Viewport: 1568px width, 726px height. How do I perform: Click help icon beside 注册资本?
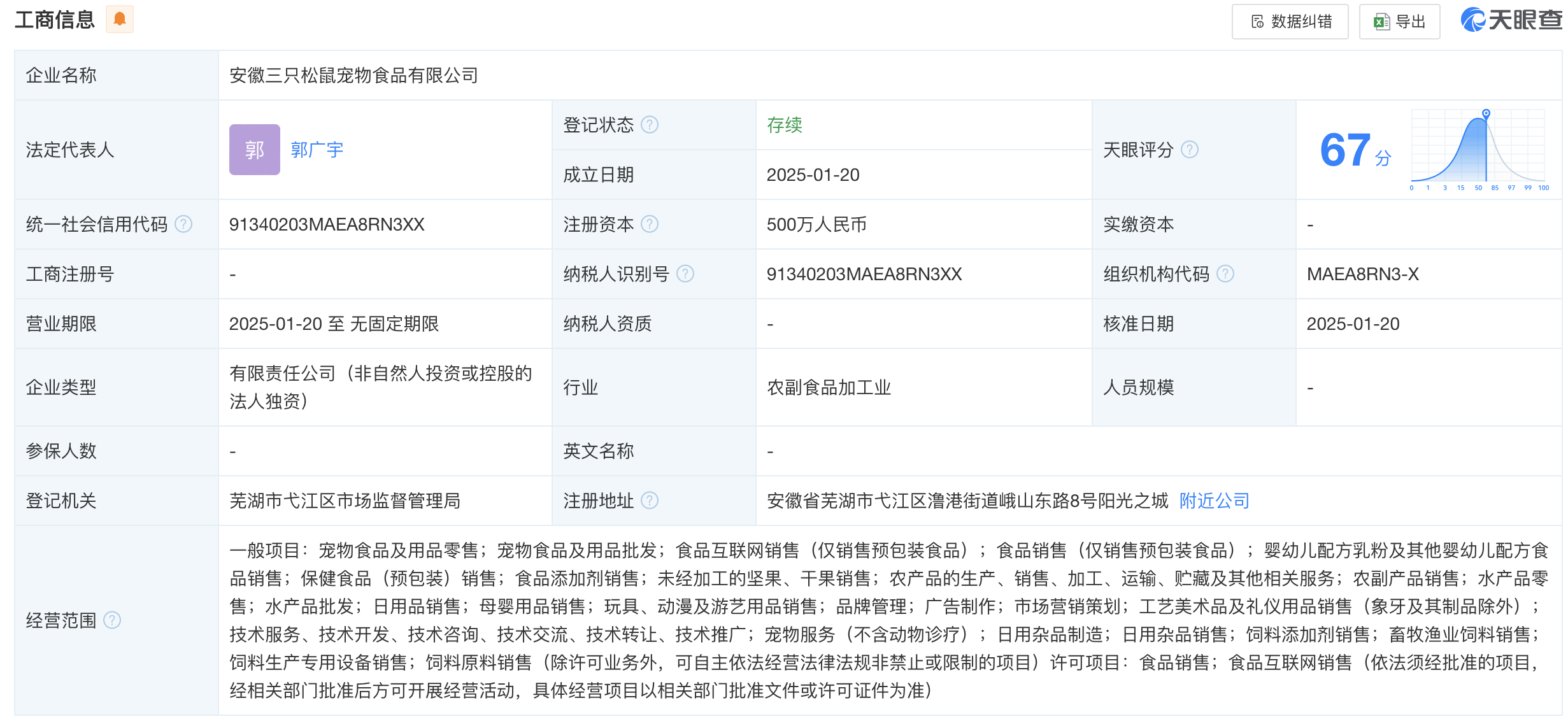coord(649,224)
